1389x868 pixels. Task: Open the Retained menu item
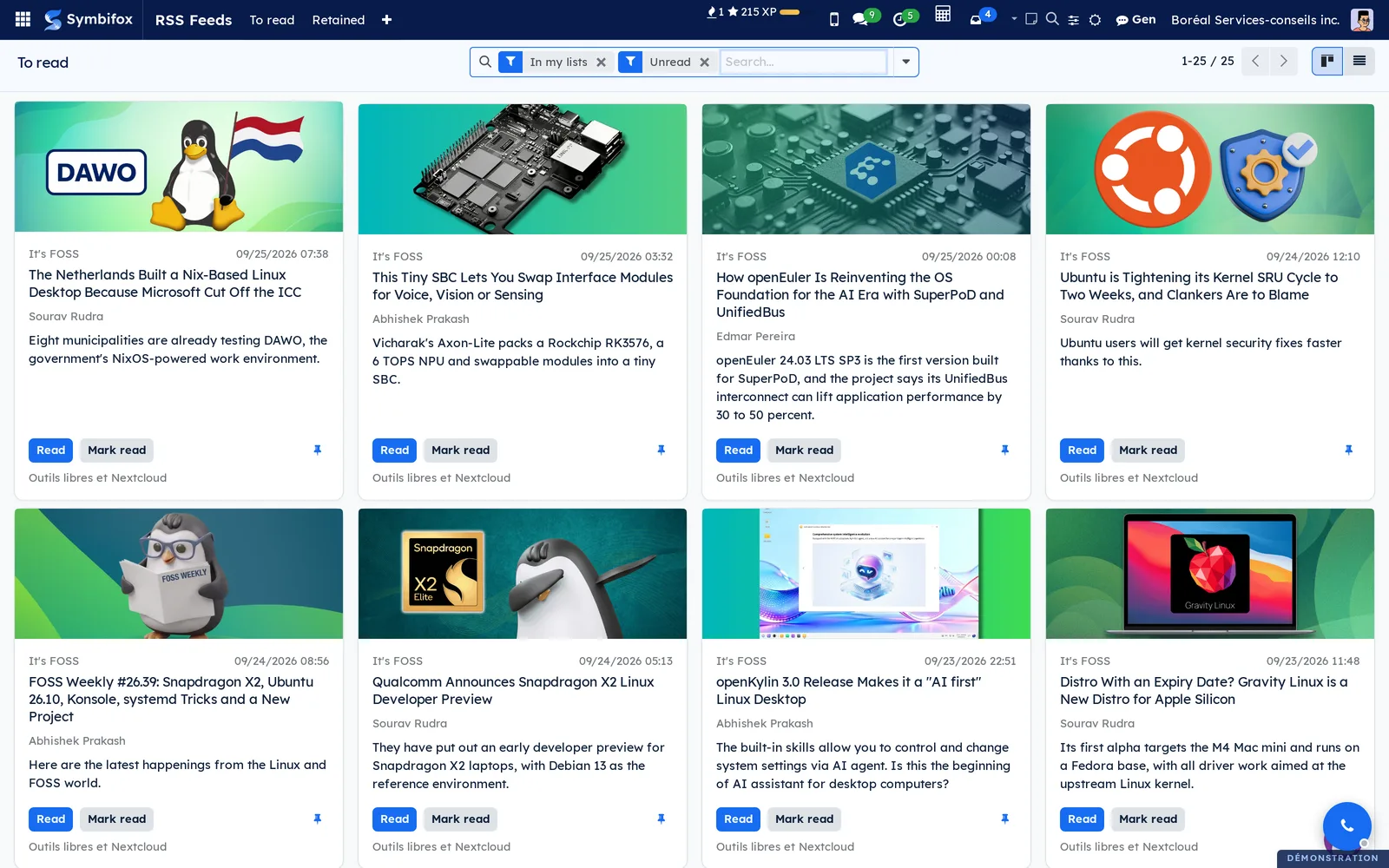coord(339,20)
